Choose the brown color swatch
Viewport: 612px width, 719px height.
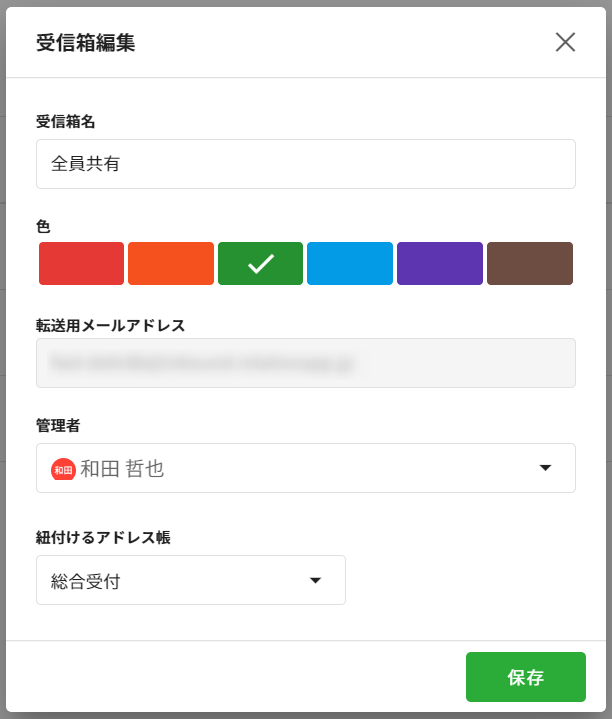pos(530,264)
